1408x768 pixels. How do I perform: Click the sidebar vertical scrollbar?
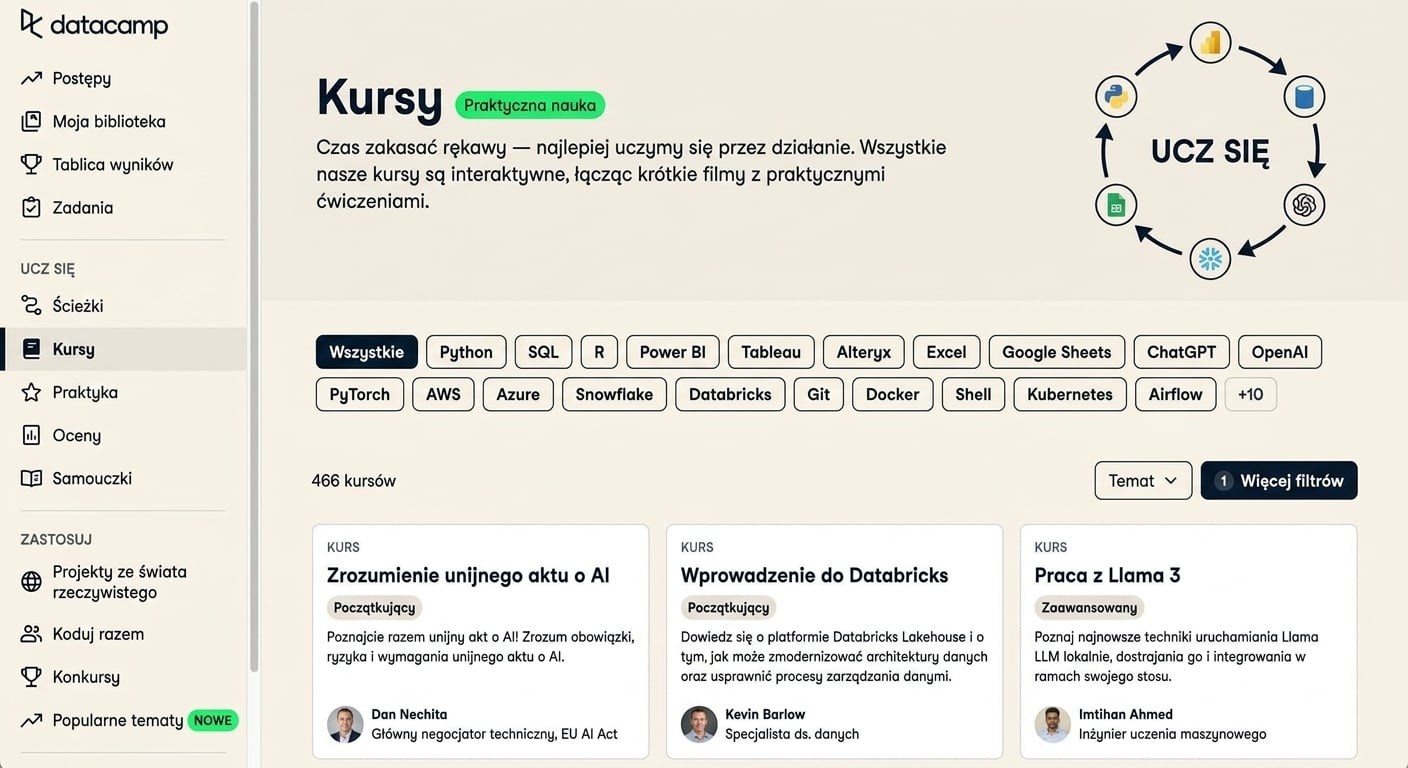tap(254, 335)
